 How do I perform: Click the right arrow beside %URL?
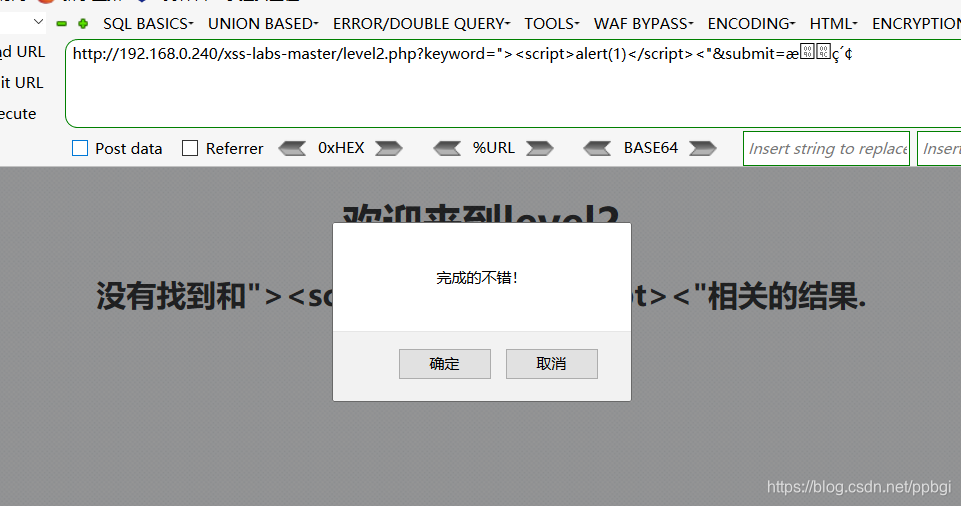[x=539, y=148]
